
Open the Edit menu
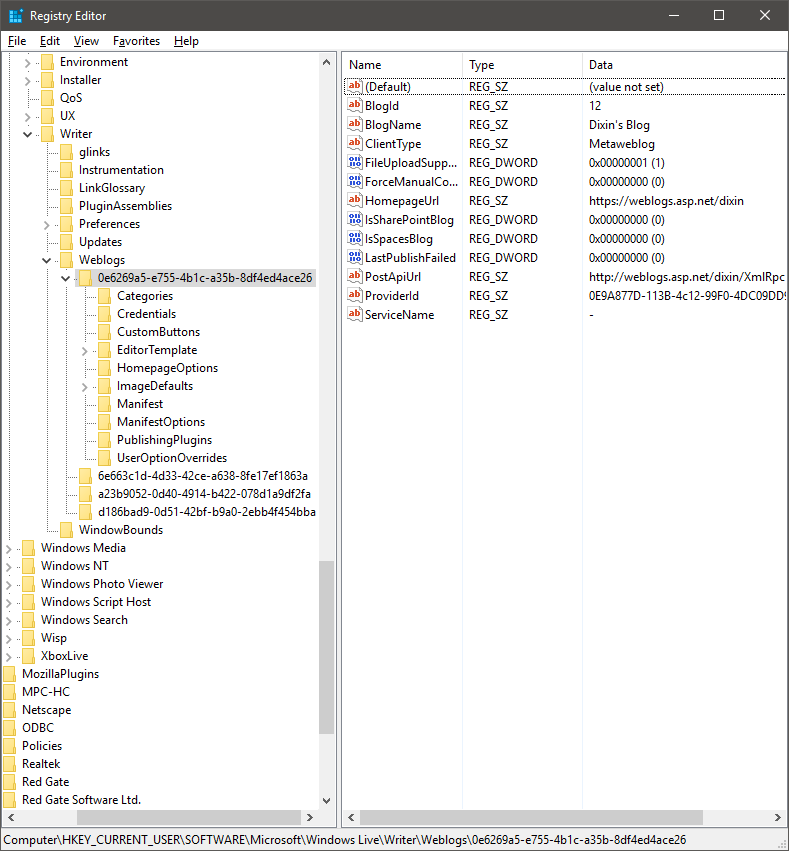click(49, 41)
